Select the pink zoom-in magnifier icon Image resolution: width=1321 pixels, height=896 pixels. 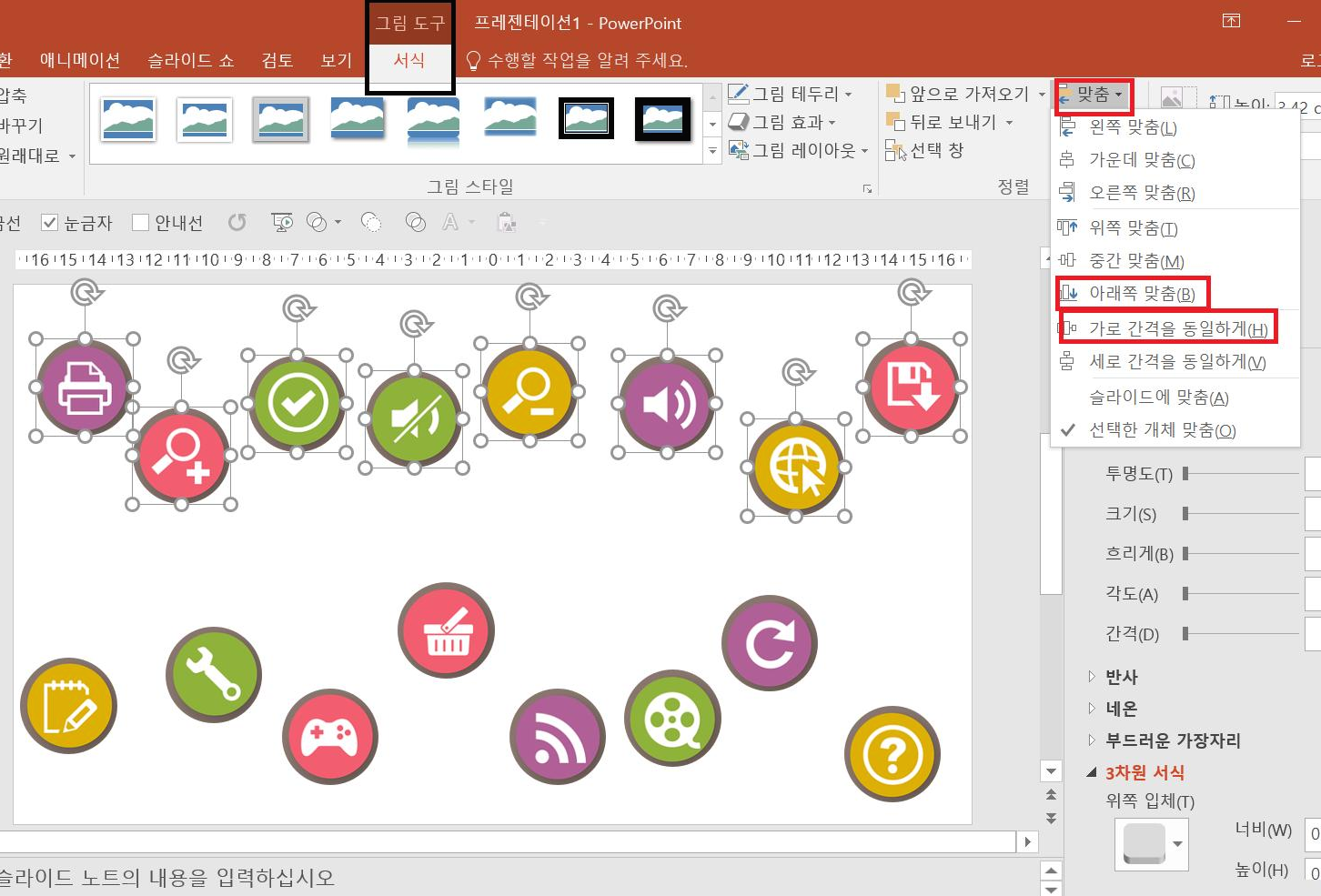click(181, 456)
